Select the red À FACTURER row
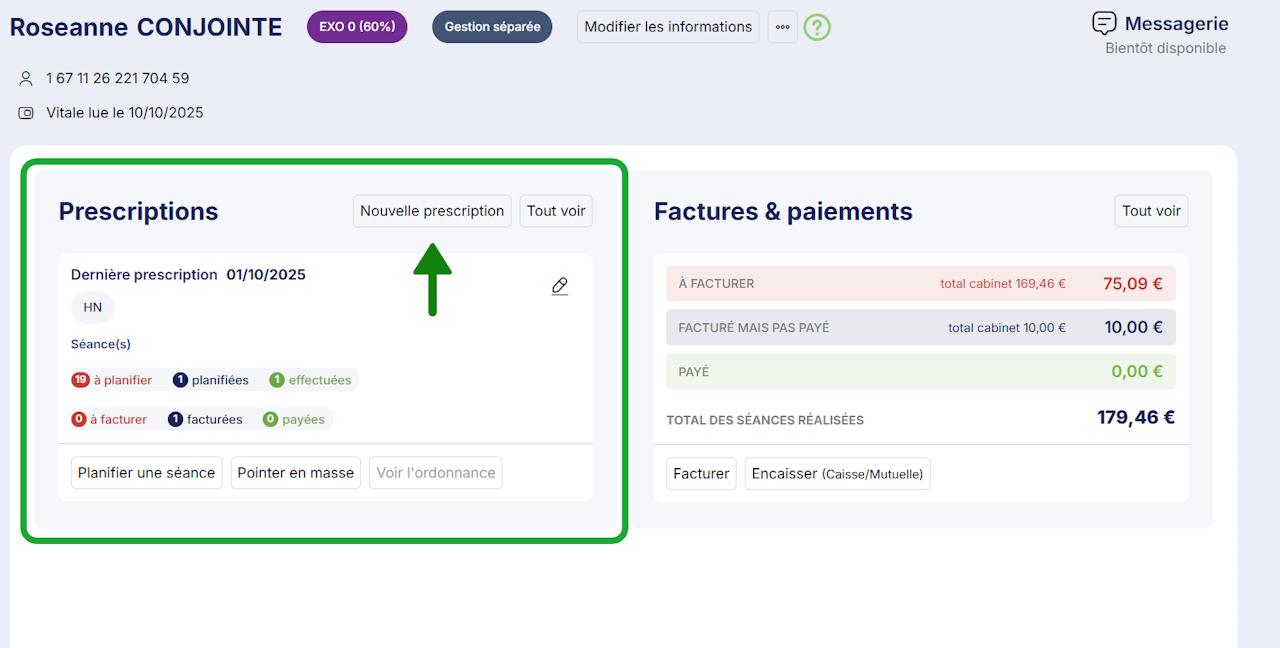This screenshot has height=648, width=1280. pos(920,283)
